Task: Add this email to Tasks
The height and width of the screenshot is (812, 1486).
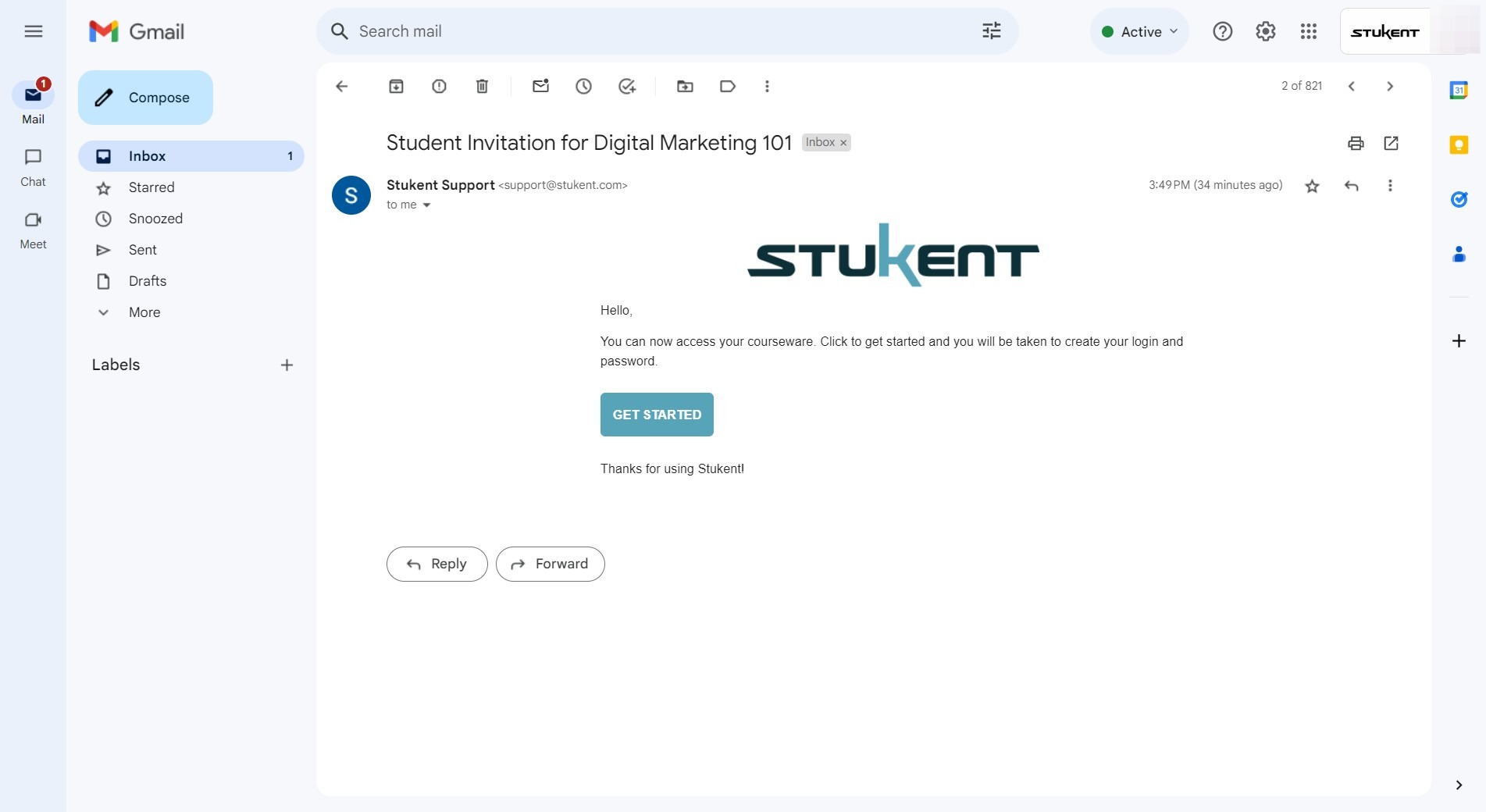Action: click(627, 87)
